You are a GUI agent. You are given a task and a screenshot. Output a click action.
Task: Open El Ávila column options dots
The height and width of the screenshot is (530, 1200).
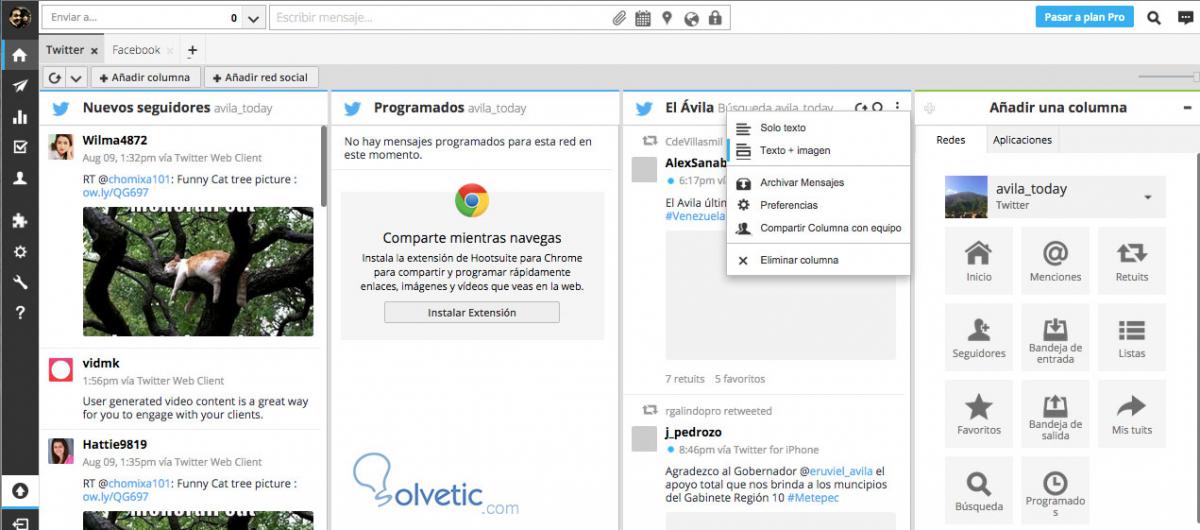[897, 108]
